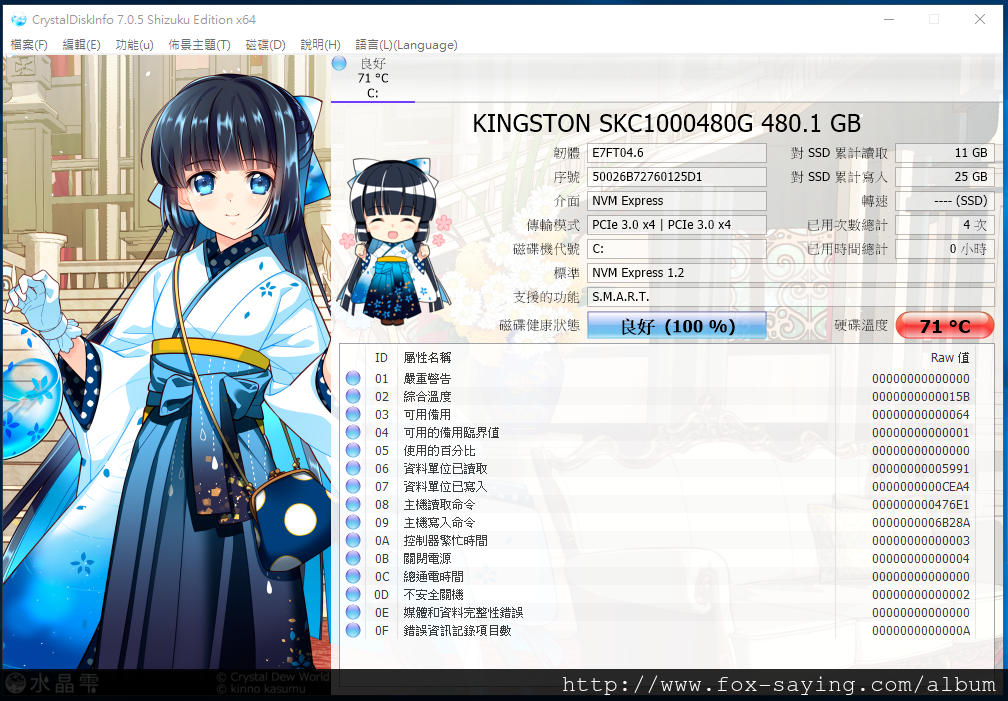Select the 主機讀取命令 attribute name
The width and height of the screenshot is (1008, 701).
pos(440,504)
